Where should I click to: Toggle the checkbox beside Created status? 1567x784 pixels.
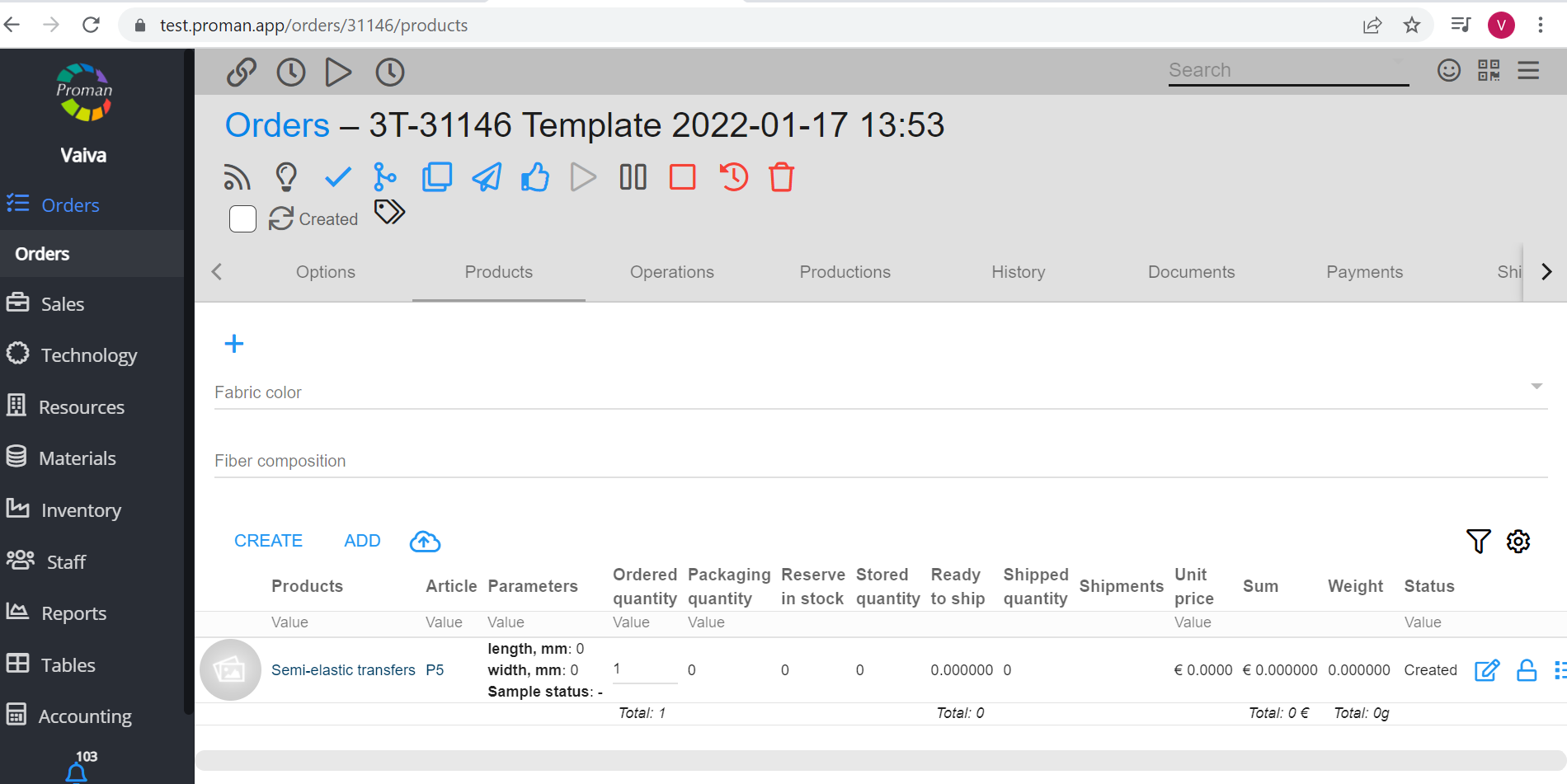[242, 219]
